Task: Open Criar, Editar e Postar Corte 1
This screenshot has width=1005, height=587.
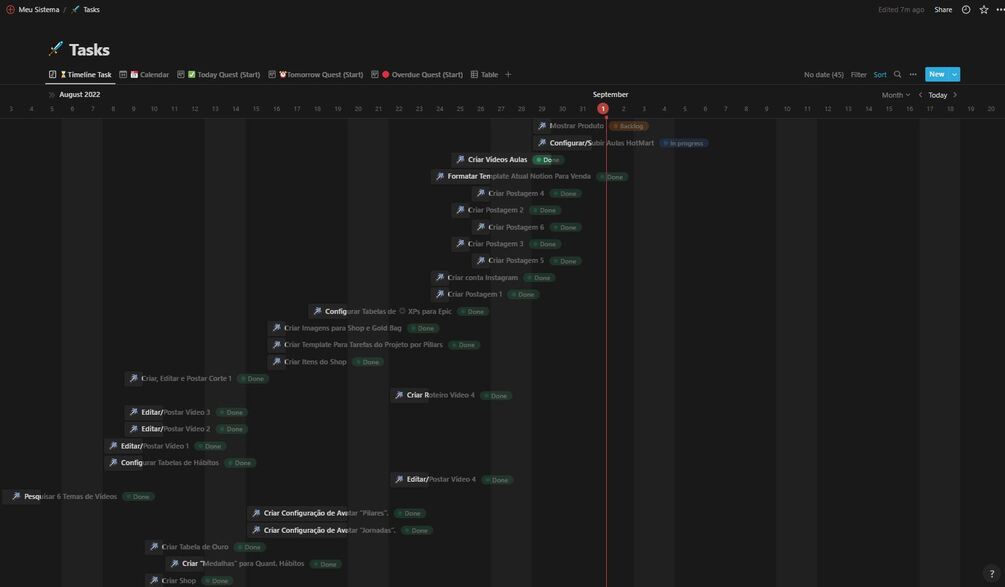Action: (186, 379)
